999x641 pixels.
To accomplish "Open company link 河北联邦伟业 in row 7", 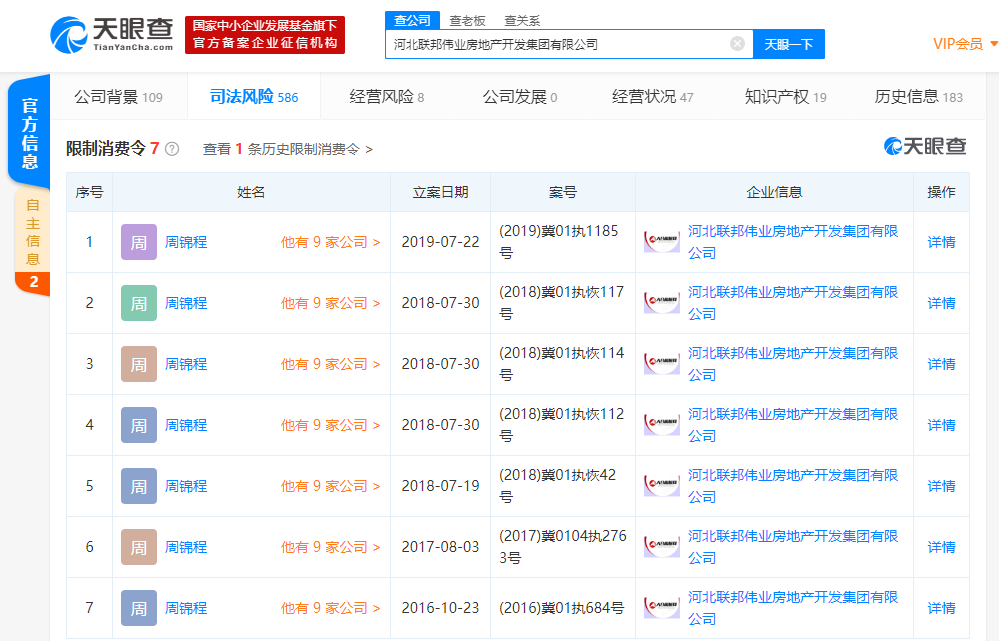I will (793, 609).
